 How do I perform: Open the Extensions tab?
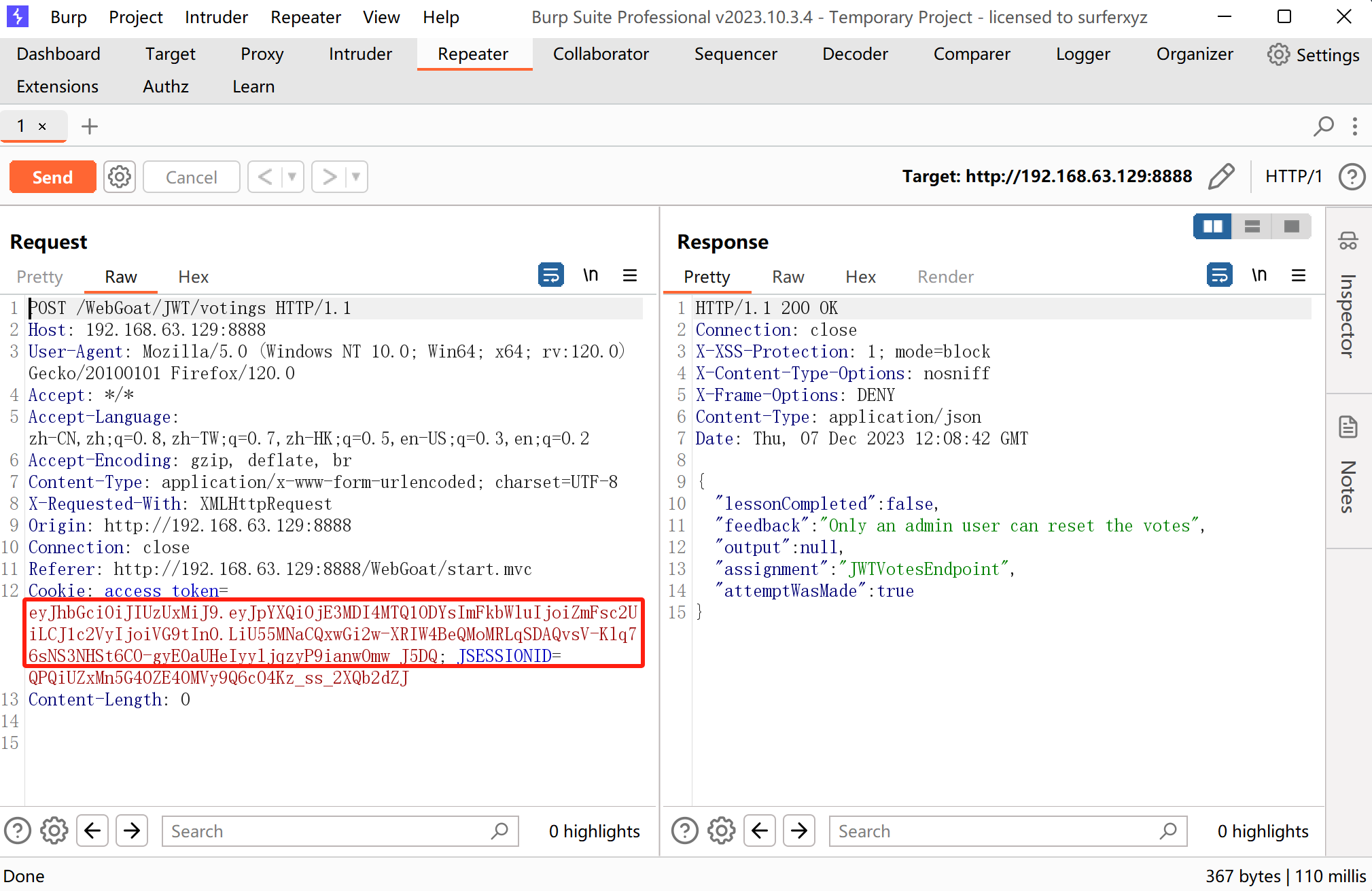[x=58, y=86]
